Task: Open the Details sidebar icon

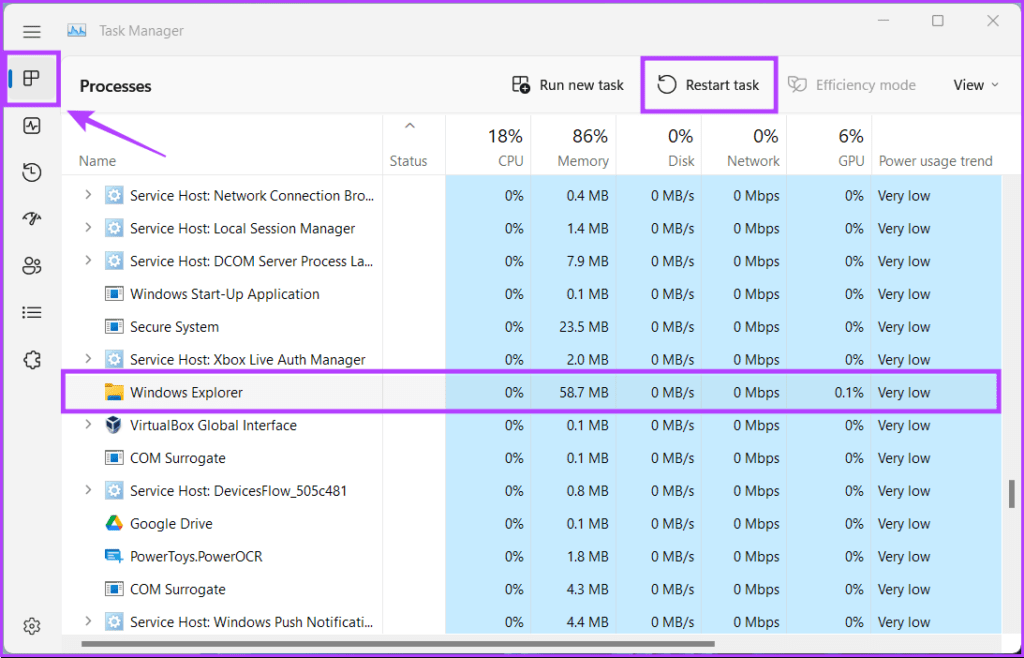Action: [x=31, y=311]
